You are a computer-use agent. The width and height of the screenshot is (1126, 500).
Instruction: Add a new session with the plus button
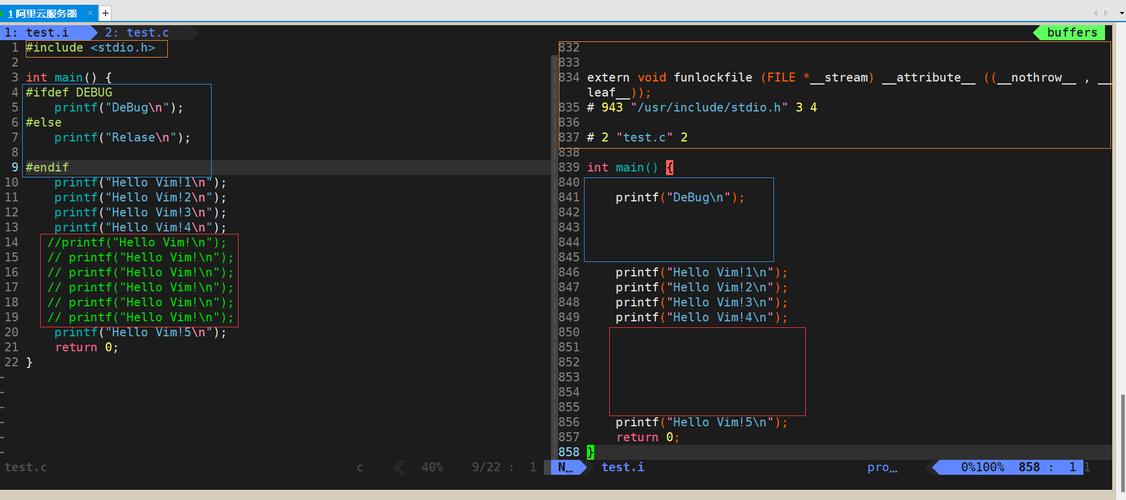click(x=105, y=14)
